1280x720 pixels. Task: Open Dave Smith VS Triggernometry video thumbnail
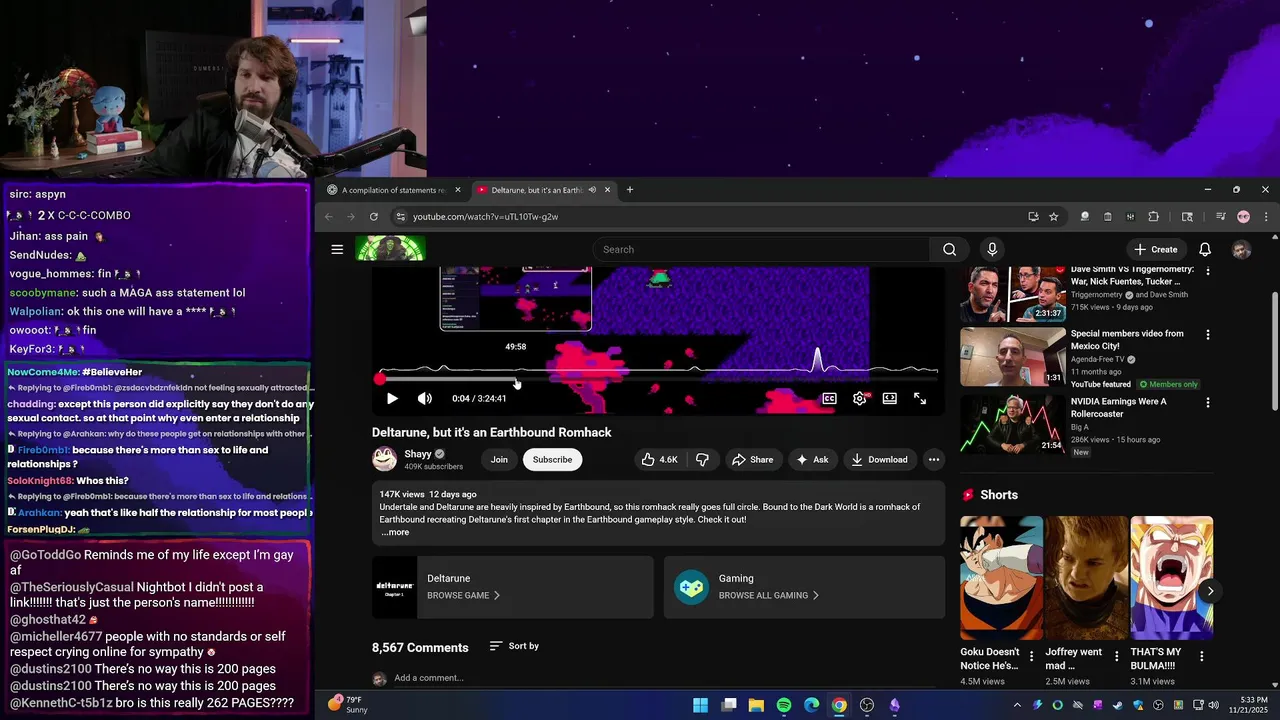pyautogui.click(x=1013, y=294)
